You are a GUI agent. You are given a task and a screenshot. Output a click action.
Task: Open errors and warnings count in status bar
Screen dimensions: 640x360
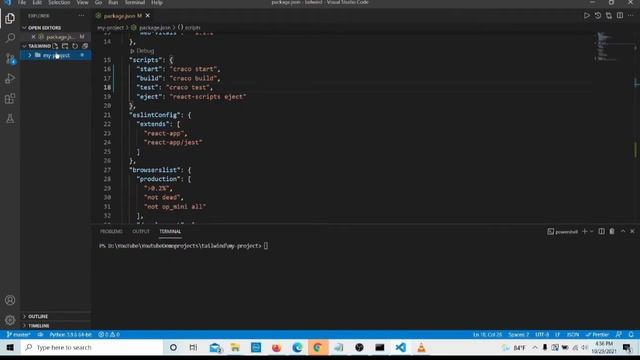(109, 334)
